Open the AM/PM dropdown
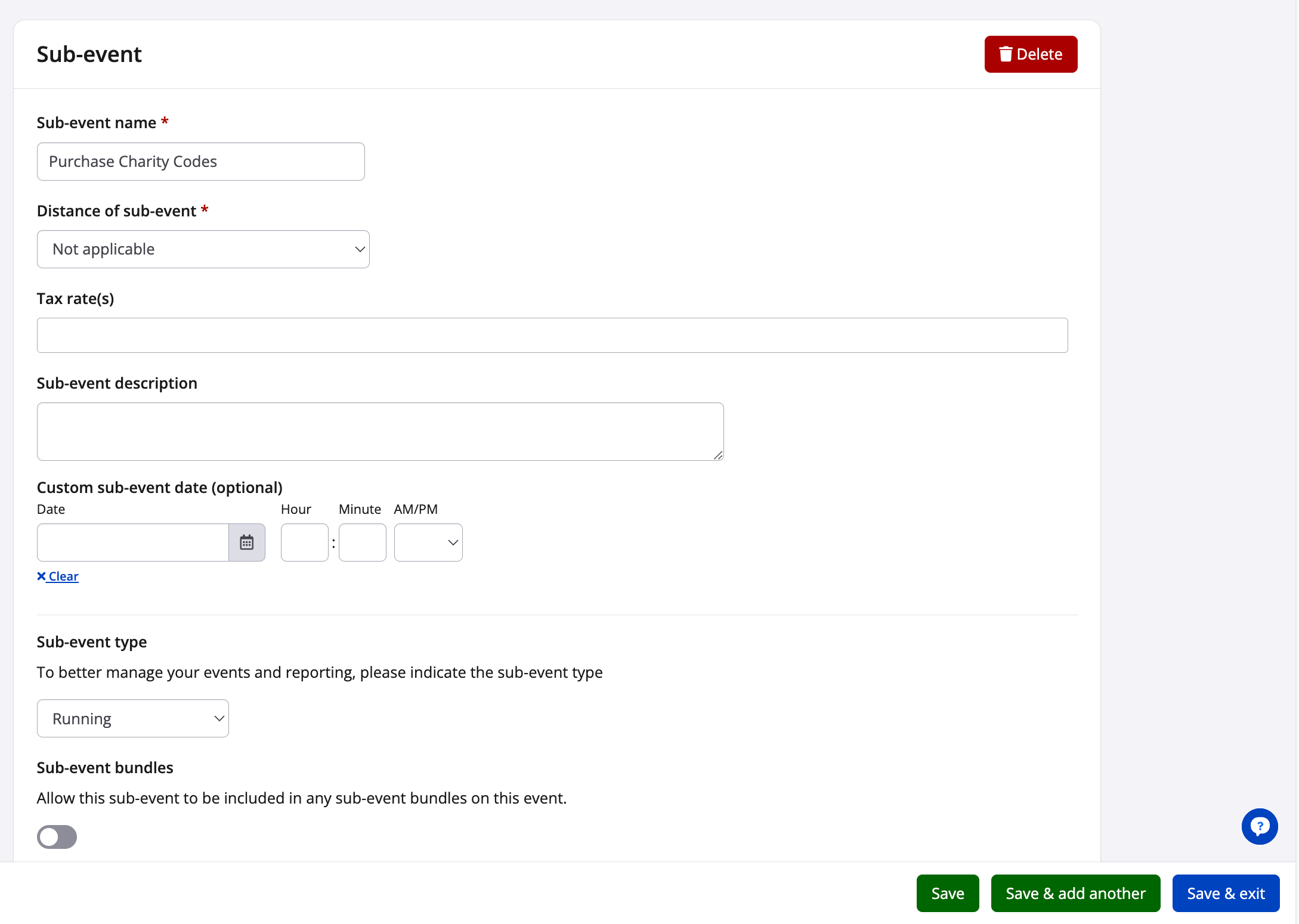The image size is (1299, 924). pos(428,542)
